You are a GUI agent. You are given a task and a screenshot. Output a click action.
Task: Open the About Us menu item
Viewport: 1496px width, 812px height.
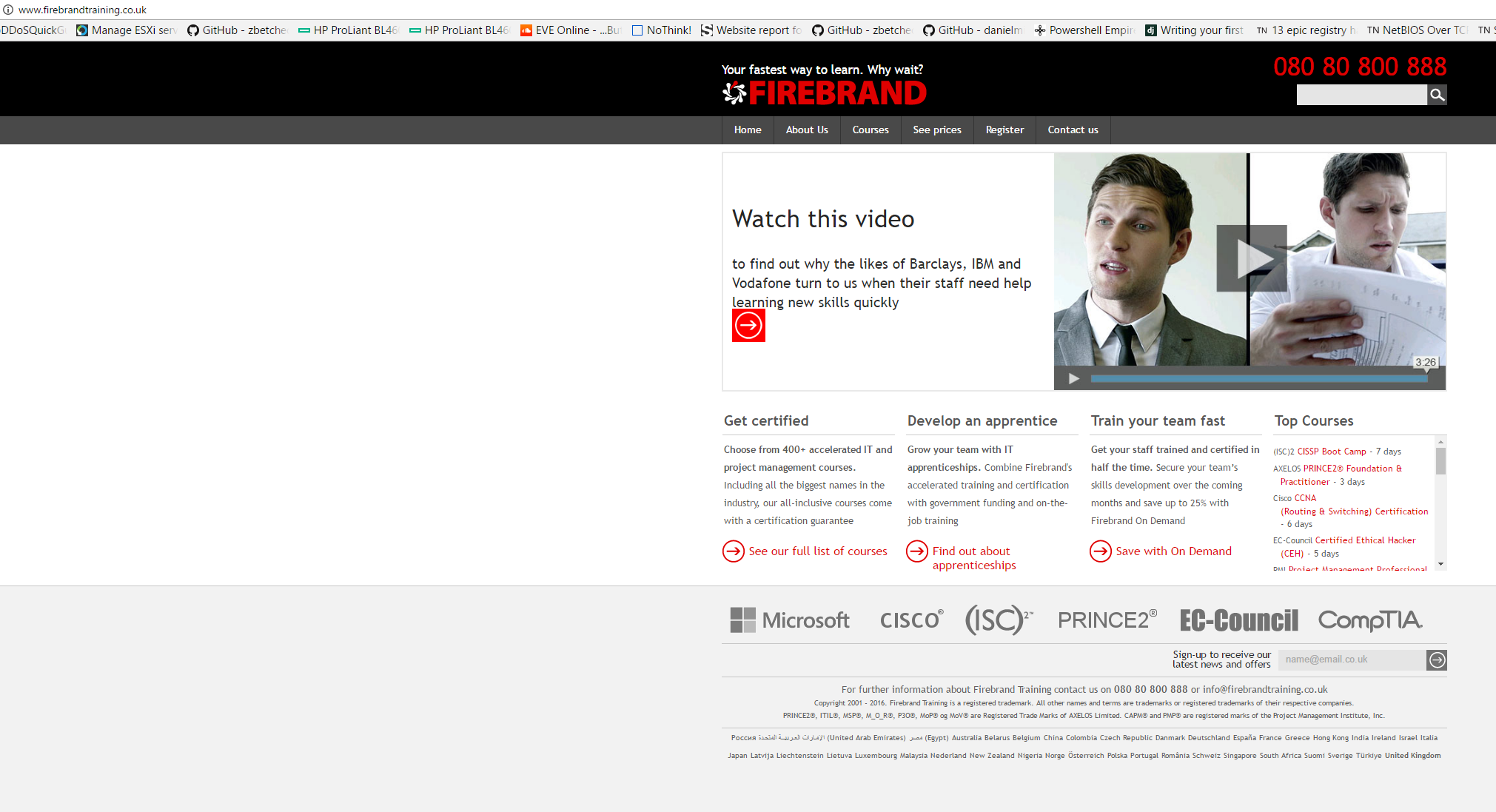click(807, 130)
